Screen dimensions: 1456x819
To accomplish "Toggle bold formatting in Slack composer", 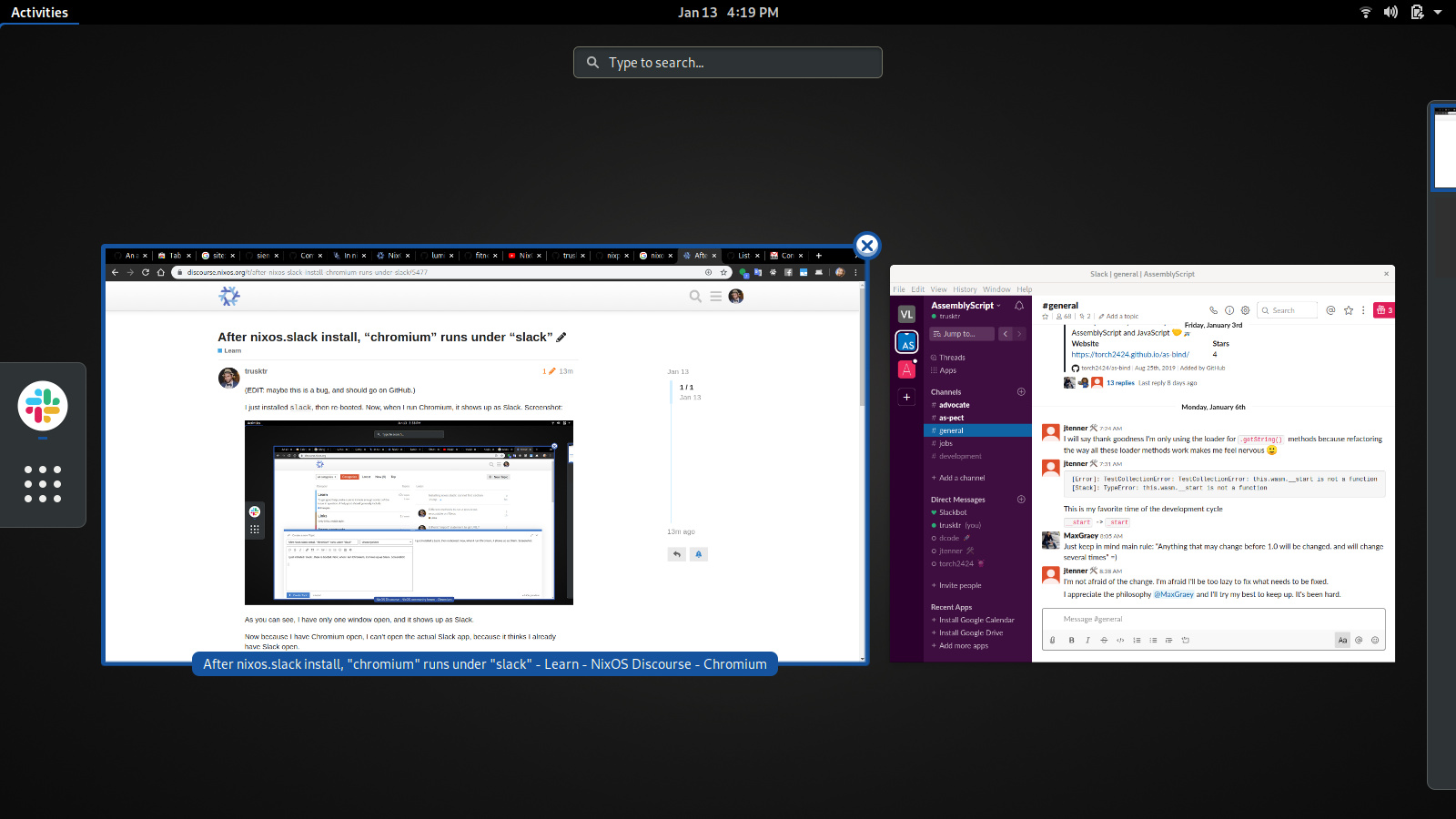I will tap(1071, 640).
